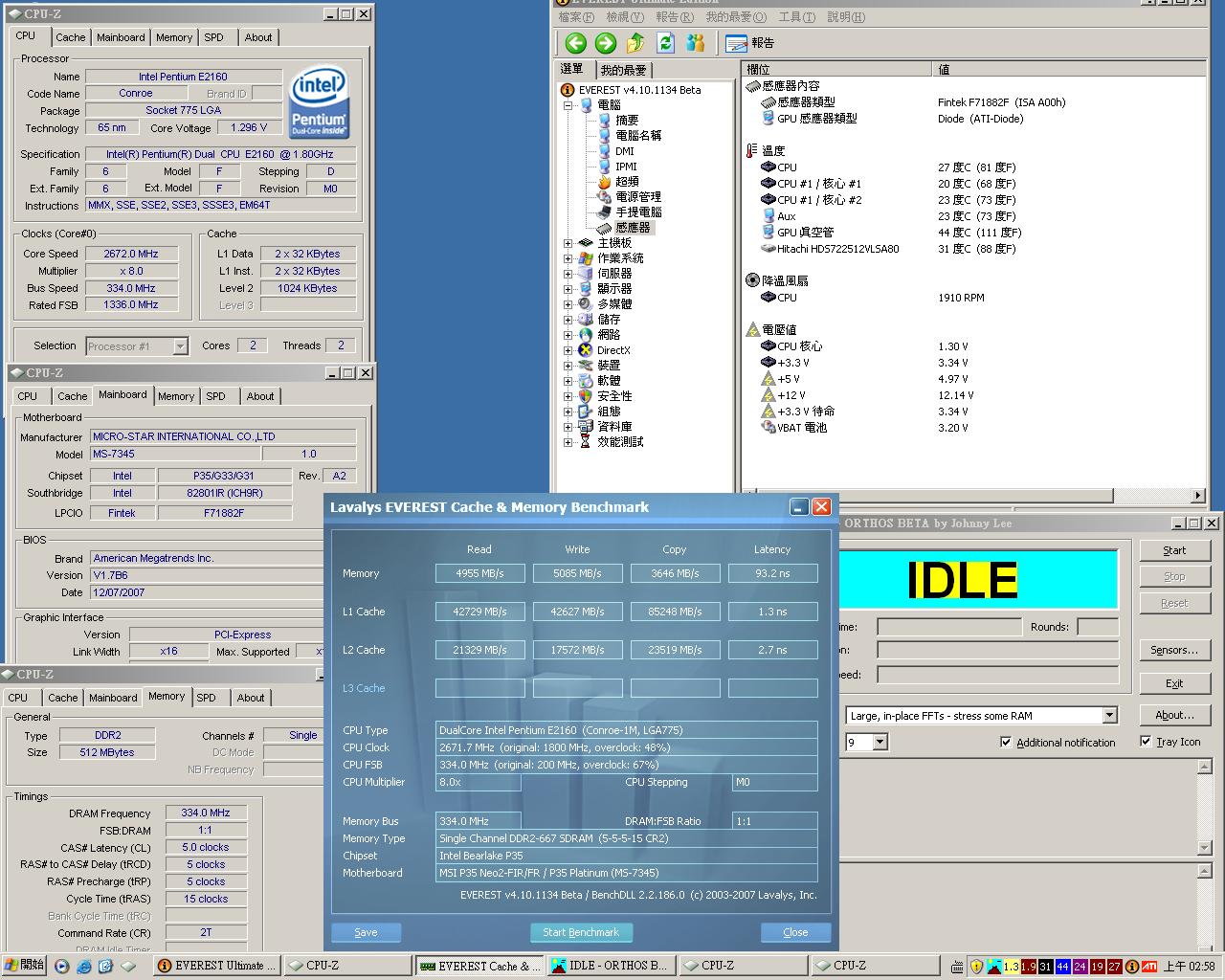
Task: Open the 檢視(V) menu in EVEREST
Action: click(x=625, y=17)
